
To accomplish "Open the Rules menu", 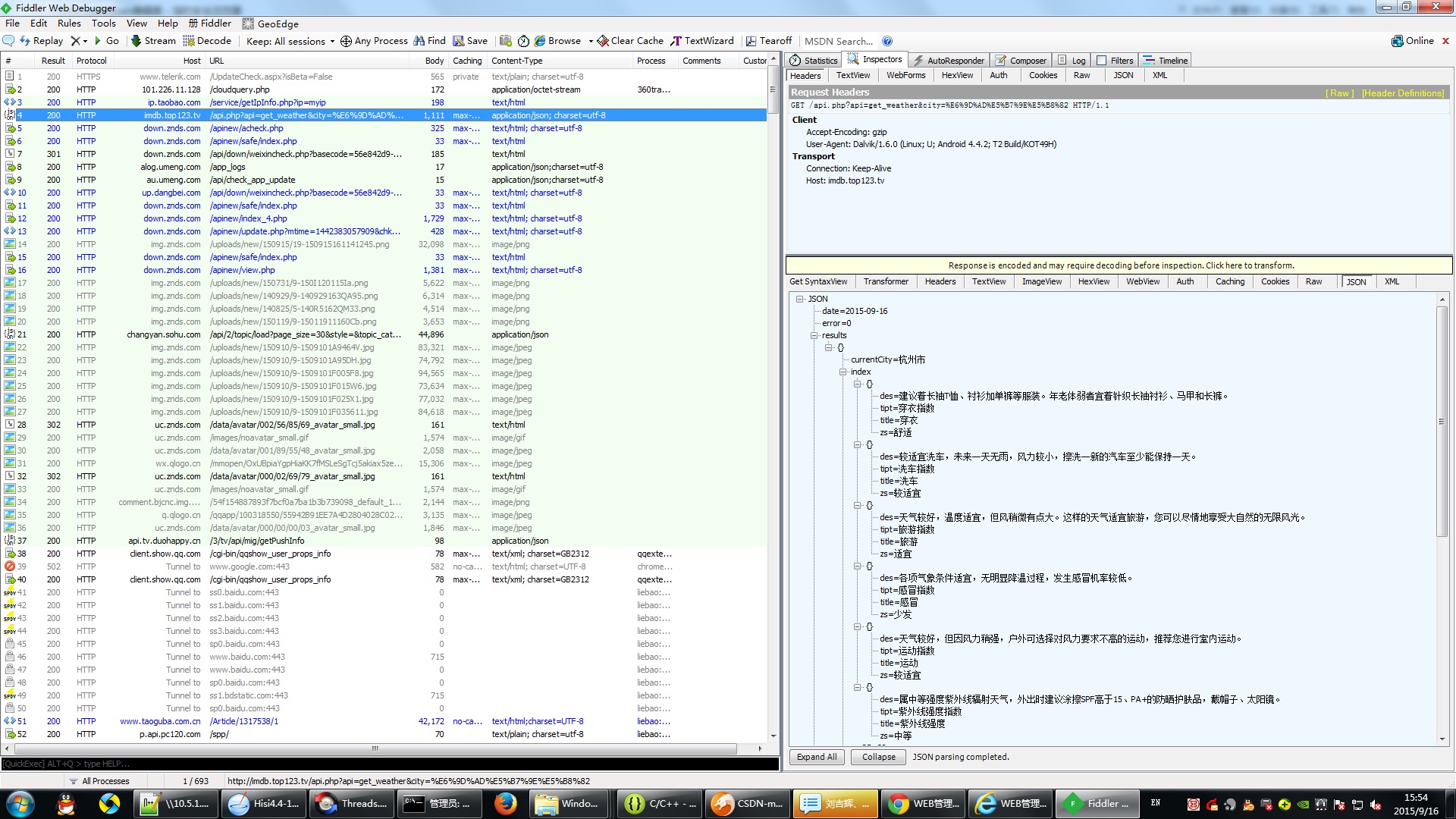I will pos(69,24).
